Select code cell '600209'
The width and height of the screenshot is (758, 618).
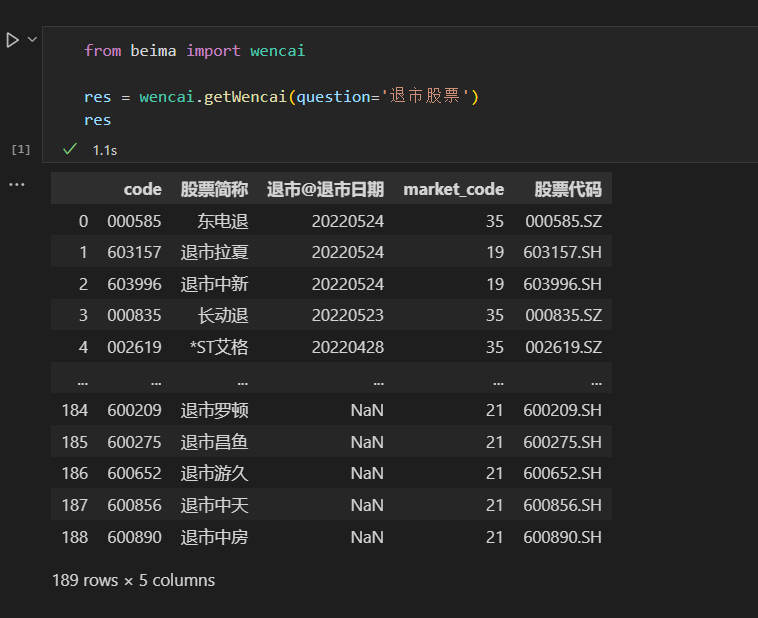coord(134,411)
